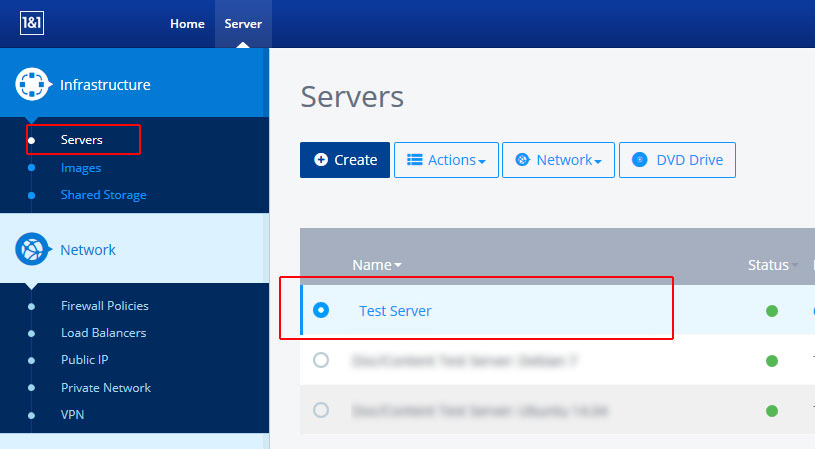Screen dimensions: 815x449
Task: Click the network icon on Network button
Action: [x=522, y=160]
